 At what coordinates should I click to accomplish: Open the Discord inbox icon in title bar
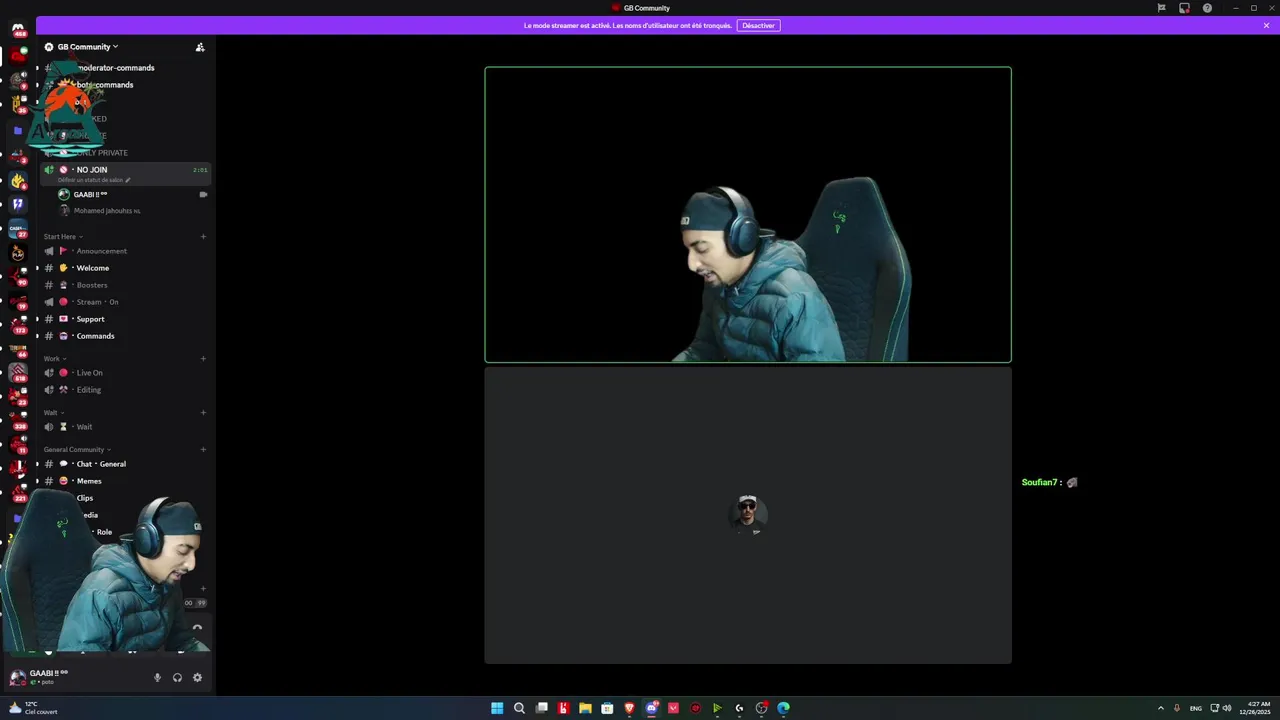1184,8
